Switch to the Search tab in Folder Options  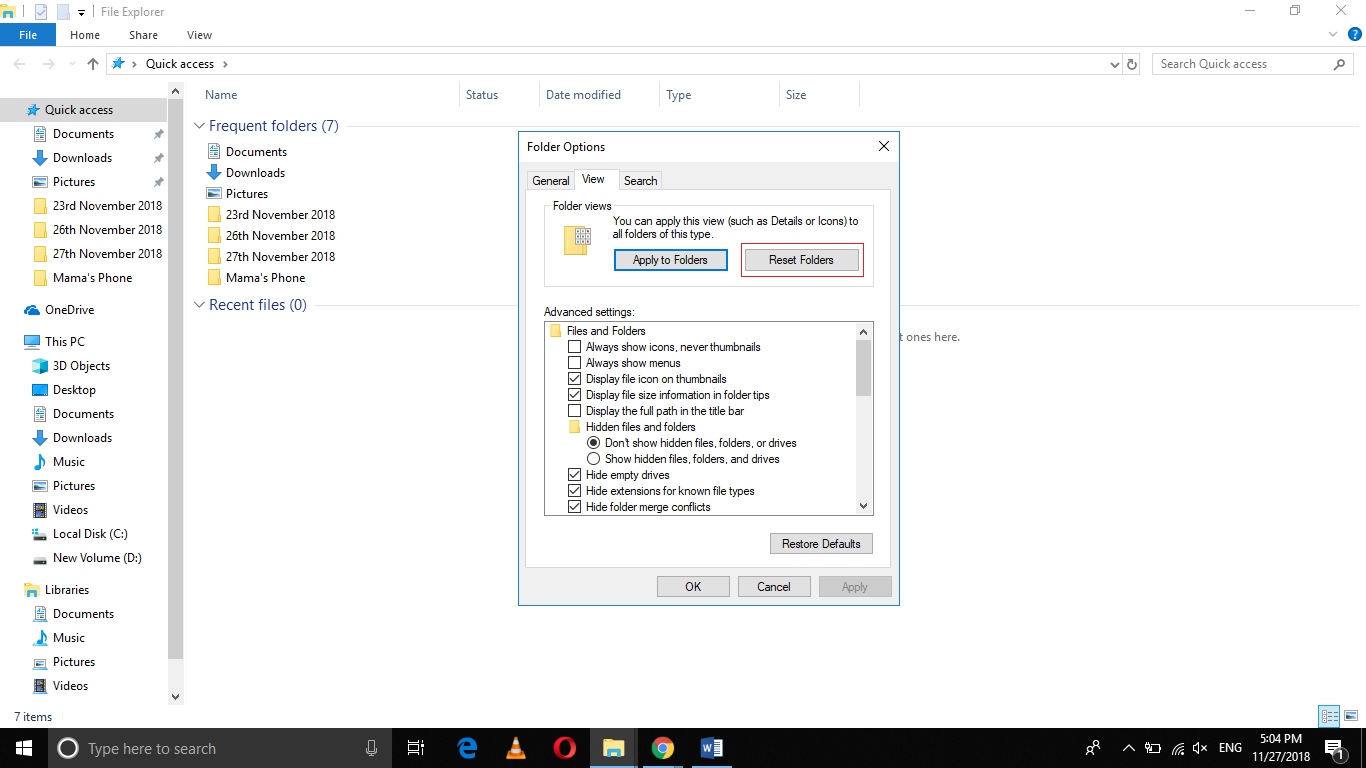pos(640,180)
